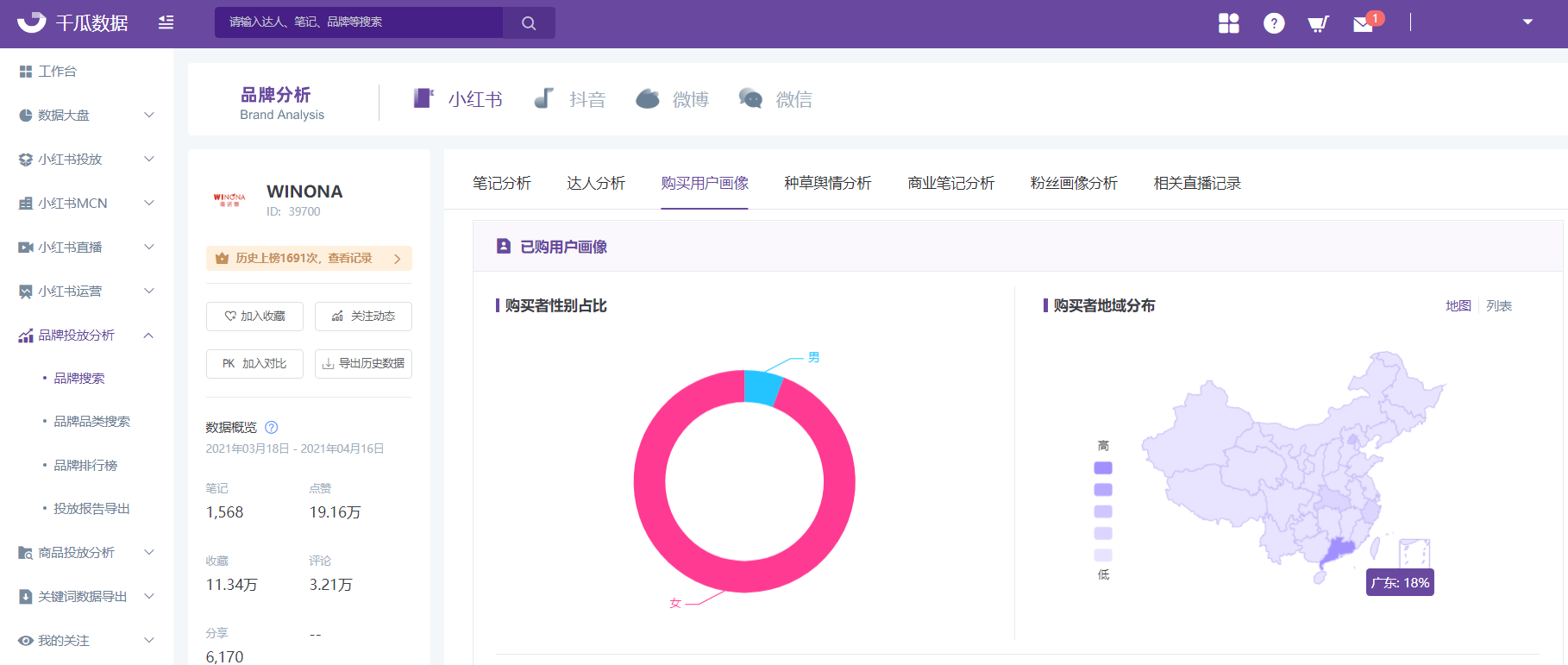Click the 数据概览 help info icon
Screen dimensions: 1568x665
pos(272,428)
